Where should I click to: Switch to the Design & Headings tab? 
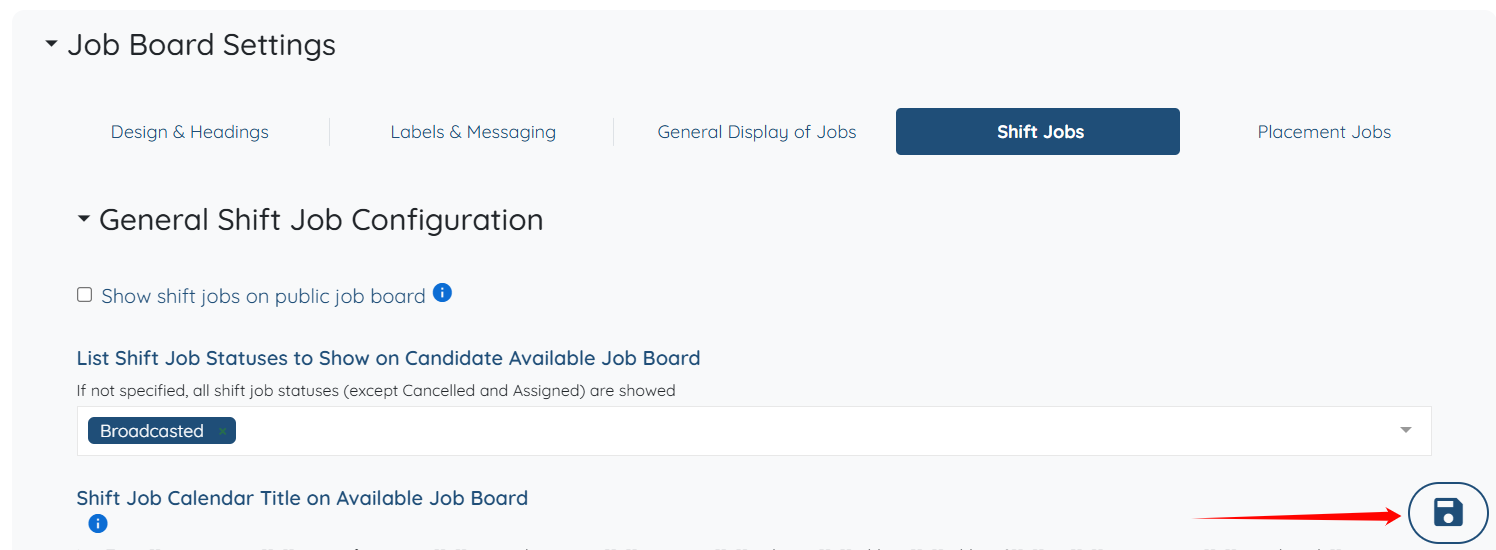click(190, 132)
